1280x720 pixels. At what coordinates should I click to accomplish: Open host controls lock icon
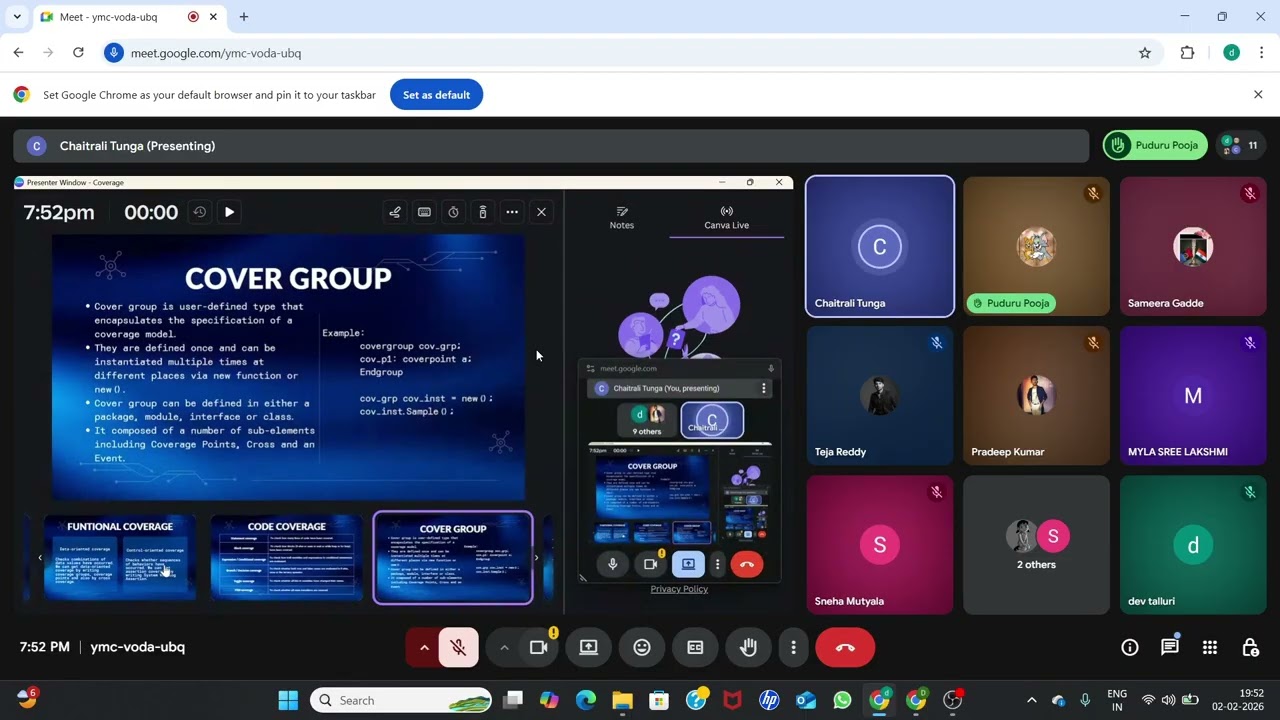[x=1250, y=647]
